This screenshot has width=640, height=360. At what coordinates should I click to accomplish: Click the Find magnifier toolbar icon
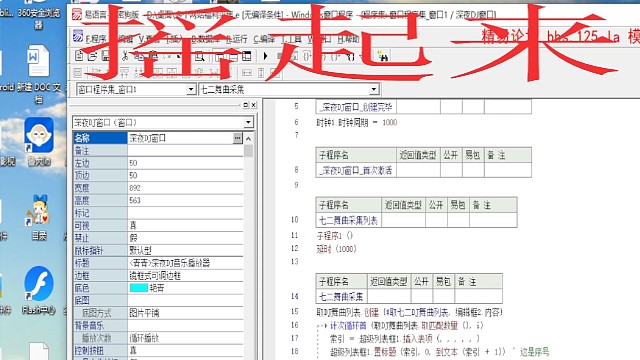199,56
